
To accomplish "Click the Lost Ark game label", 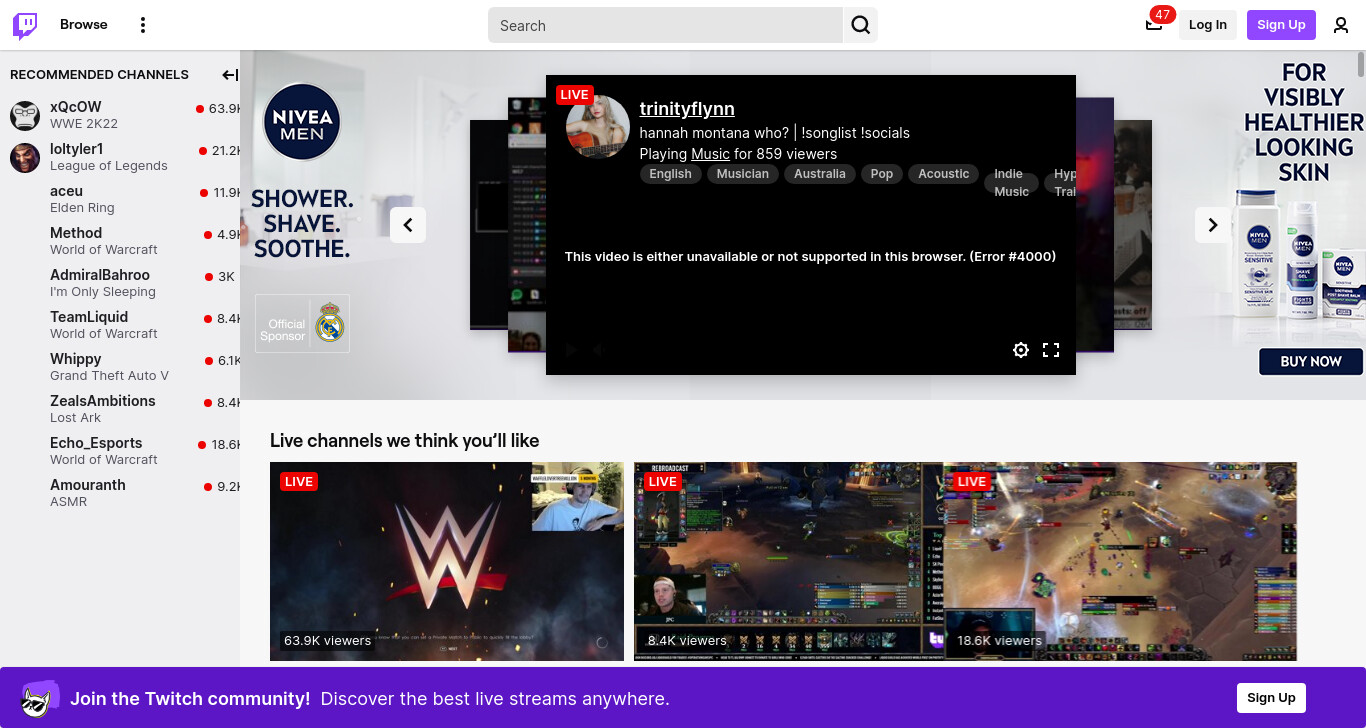I will pyautogui.click(x=75, y=418).
